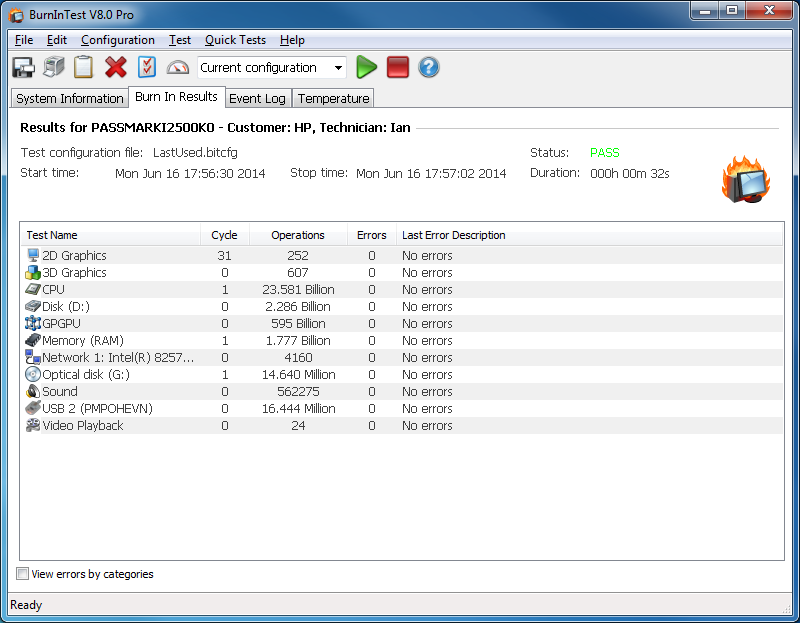Open the Quick Tests menu
Screen dimensions: 800x623
click(x=235, y=40)
